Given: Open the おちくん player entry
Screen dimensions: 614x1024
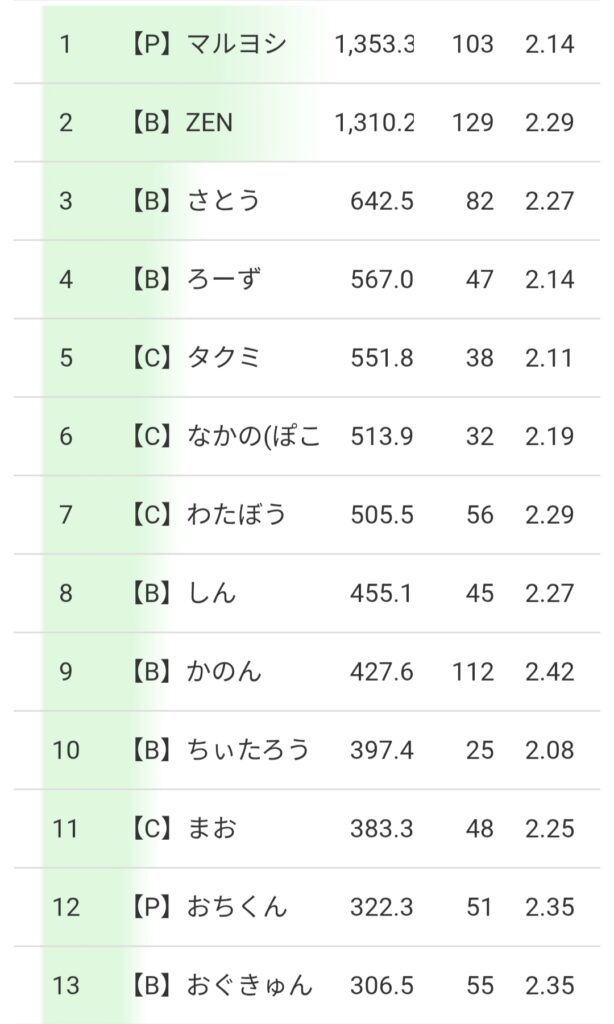Looking at the screenshot, I should 236,906.
